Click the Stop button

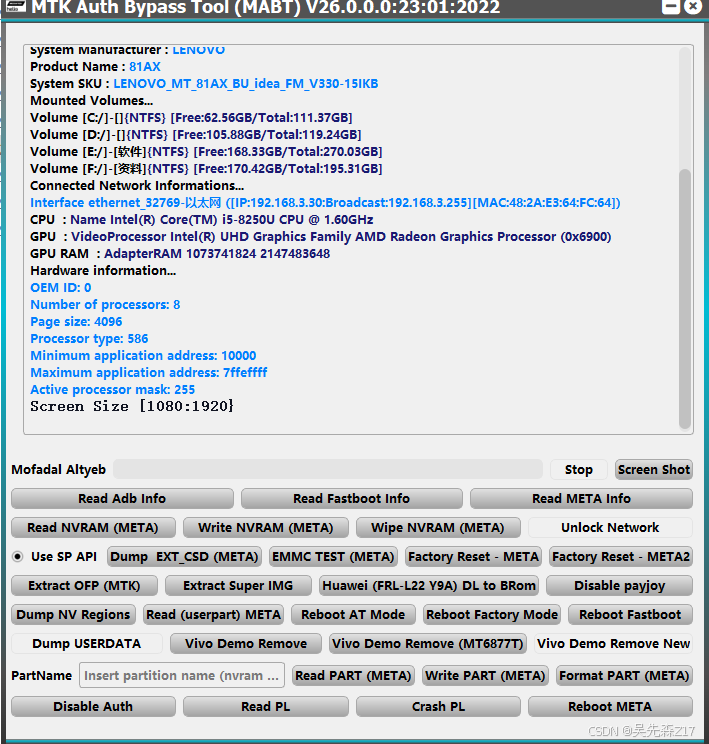578,469
